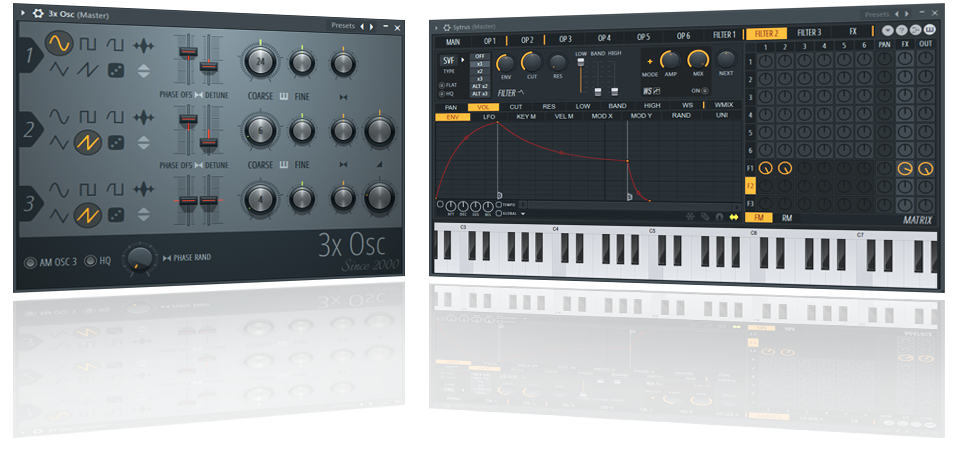Select square wave shape for oscillator 3
The height and width of the screenshot is (450, 960).
click(88, 189)
